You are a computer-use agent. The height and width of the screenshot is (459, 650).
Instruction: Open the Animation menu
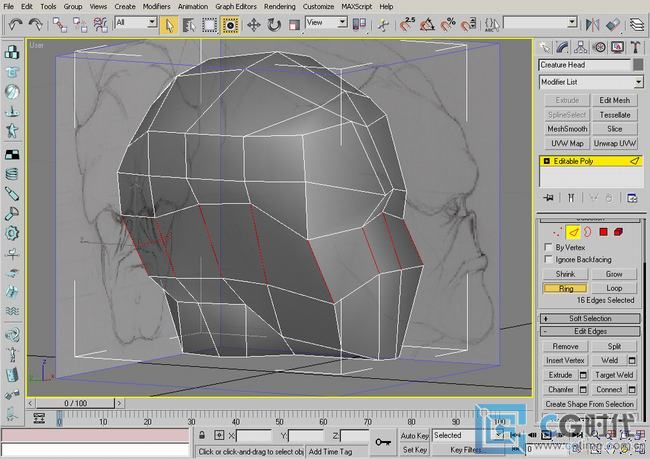coord(193,7)
